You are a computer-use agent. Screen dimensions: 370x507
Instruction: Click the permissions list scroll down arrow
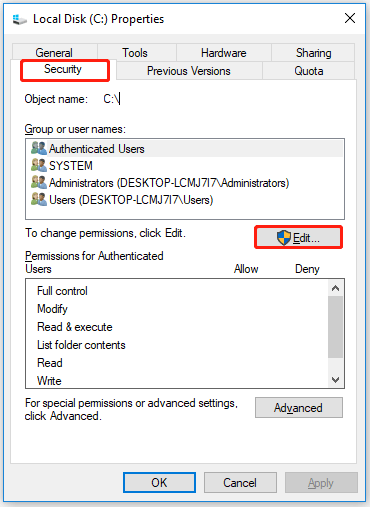[x=336, y=379]
